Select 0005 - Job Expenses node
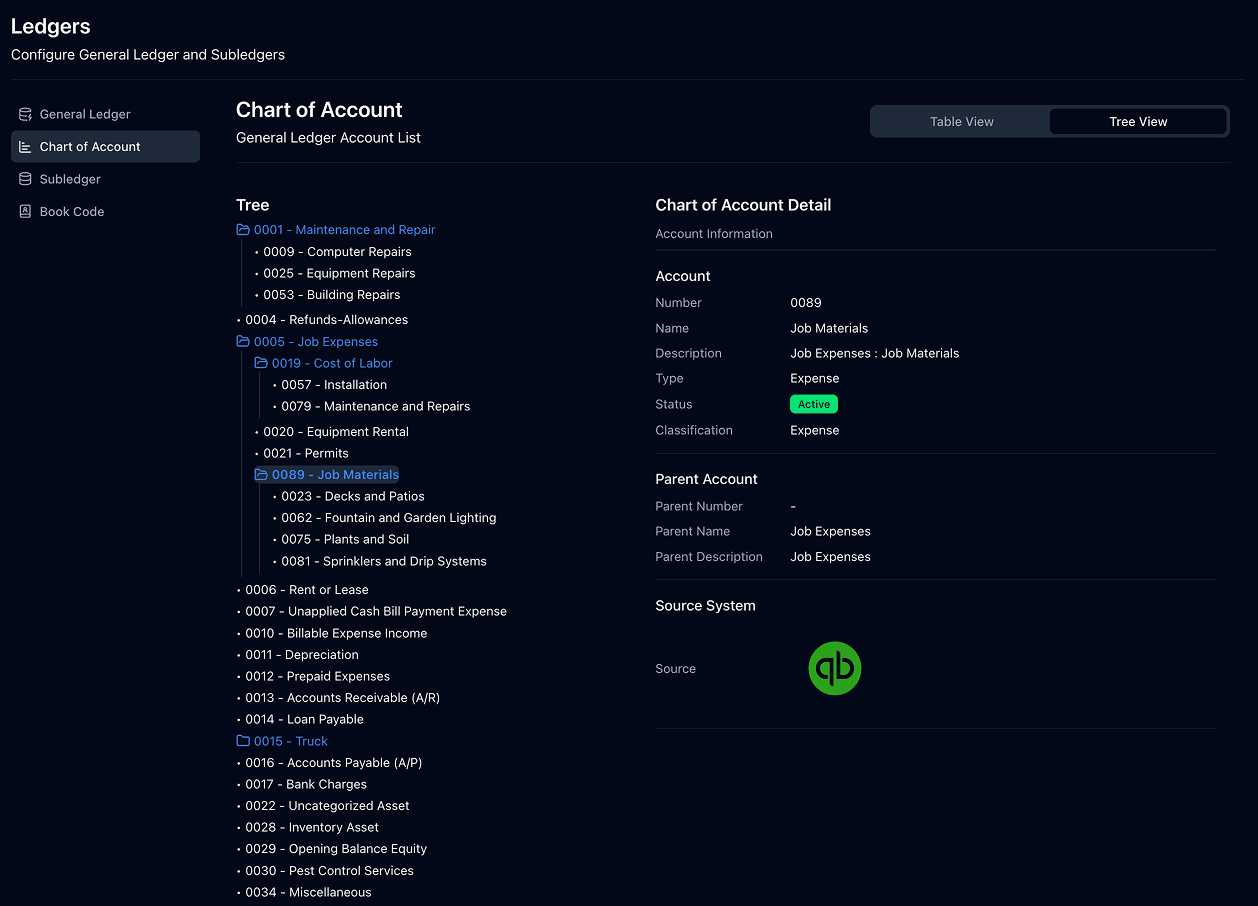 pyautogui.click(x=316, y=342)
